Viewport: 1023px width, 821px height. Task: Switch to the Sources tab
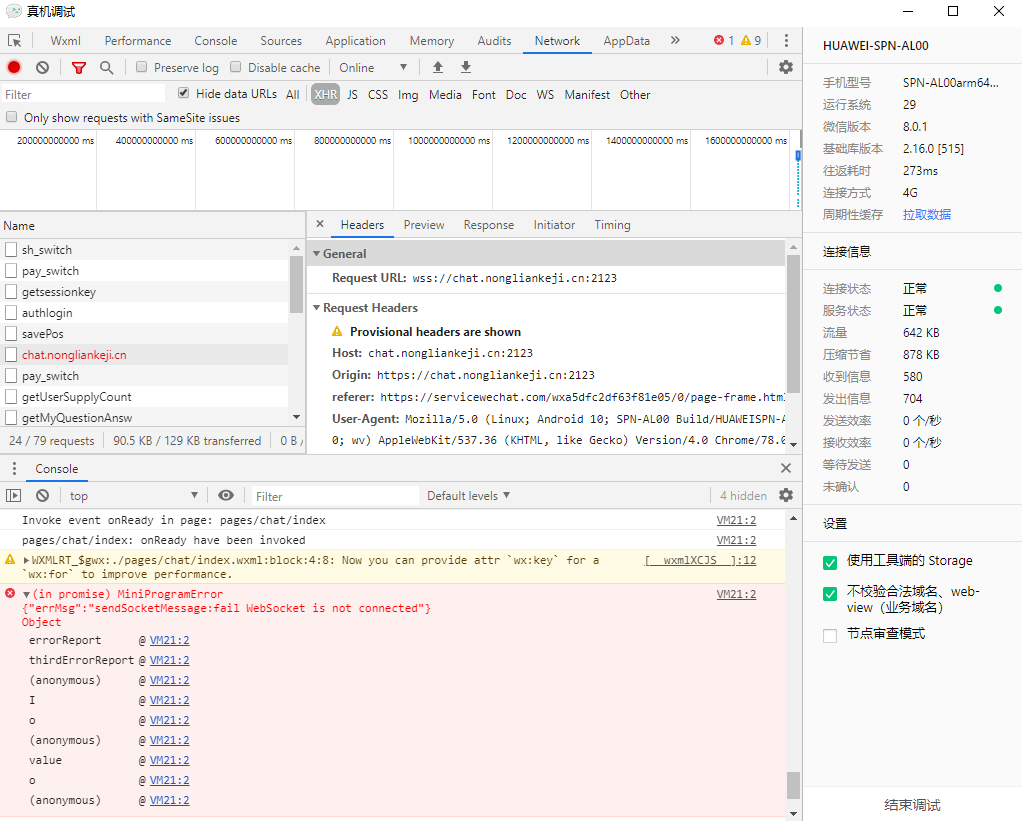pos(281,40)
